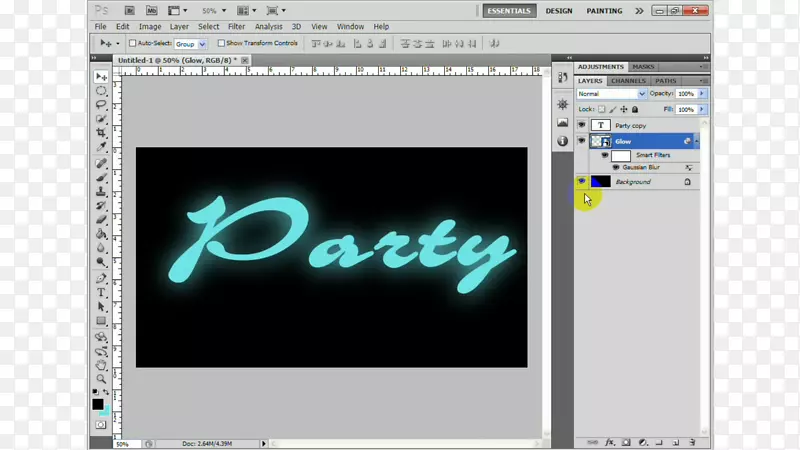
Task: Switch to the Channels tab
Action: coord(628,81)
